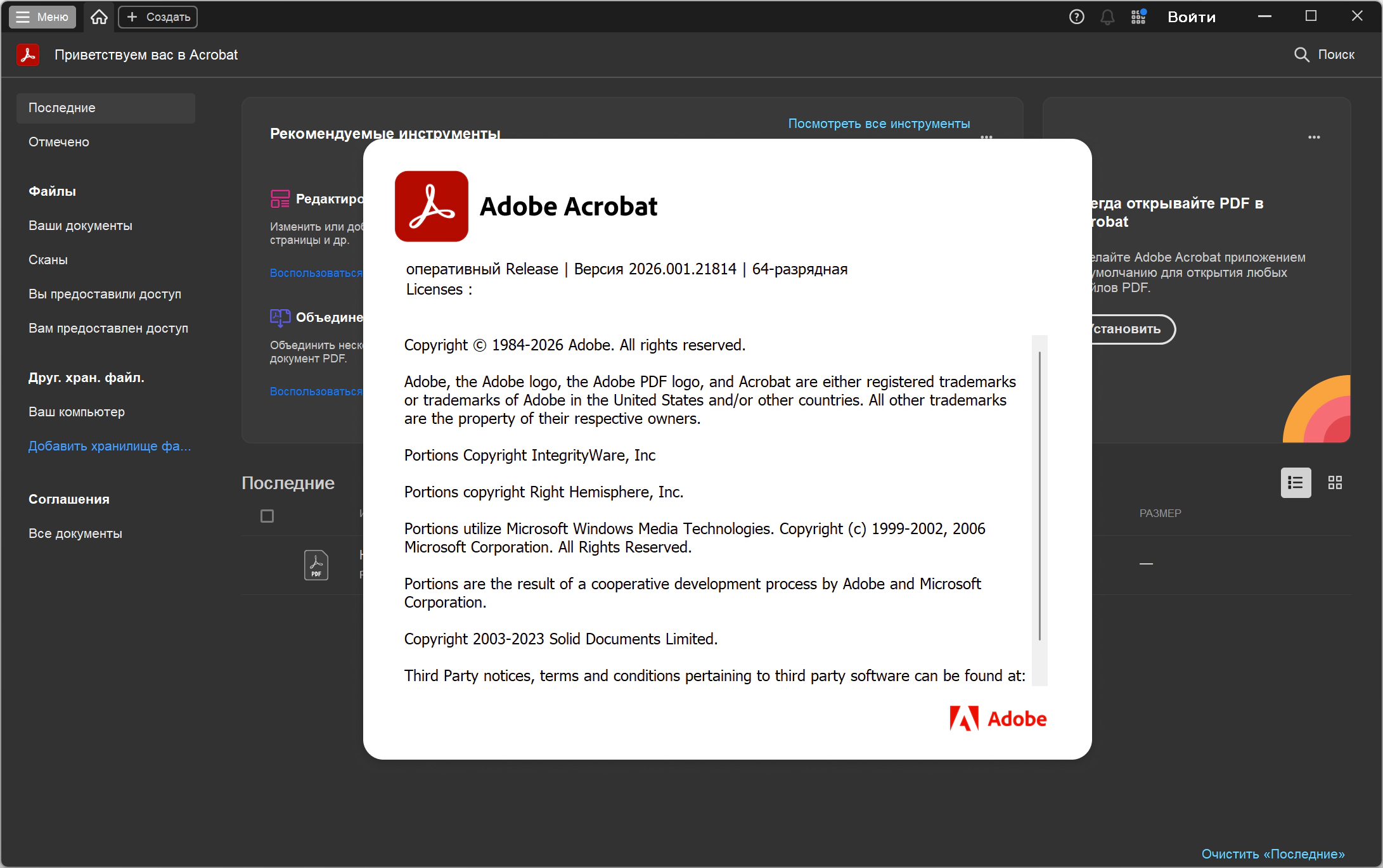The image size is (1383, 868).
Task: Minimize the Acrobat window
Action: pyautogui.click(x=1265, y=17)
